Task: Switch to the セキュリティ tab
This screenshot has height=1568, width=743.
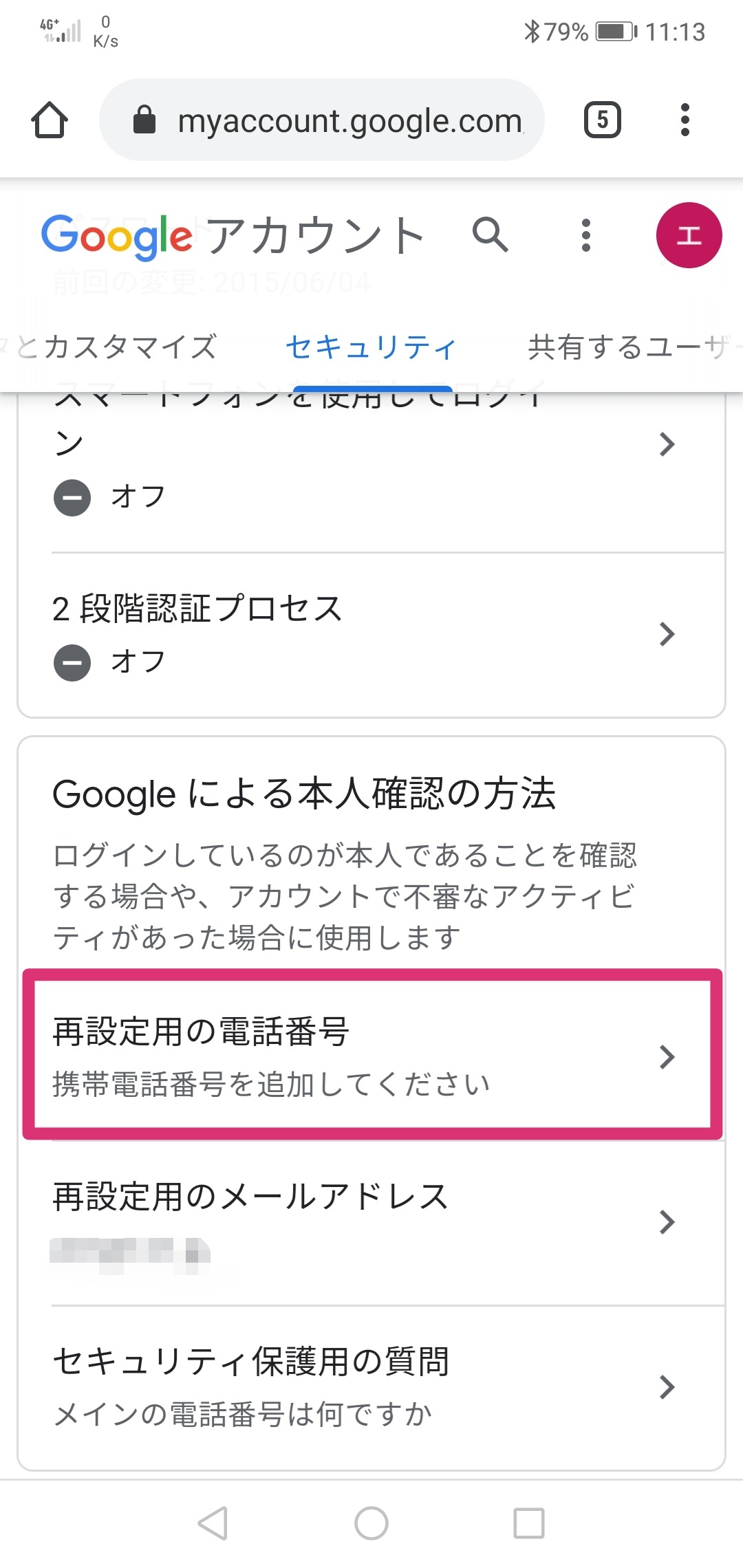Action: pos(371,347)
